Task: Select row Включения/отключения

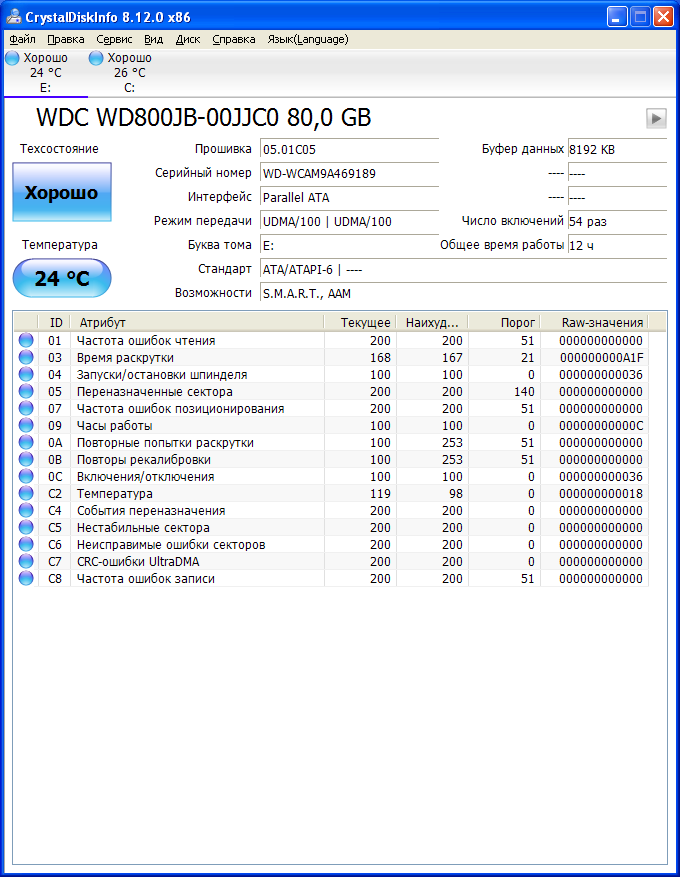Action: click(331, 477)
